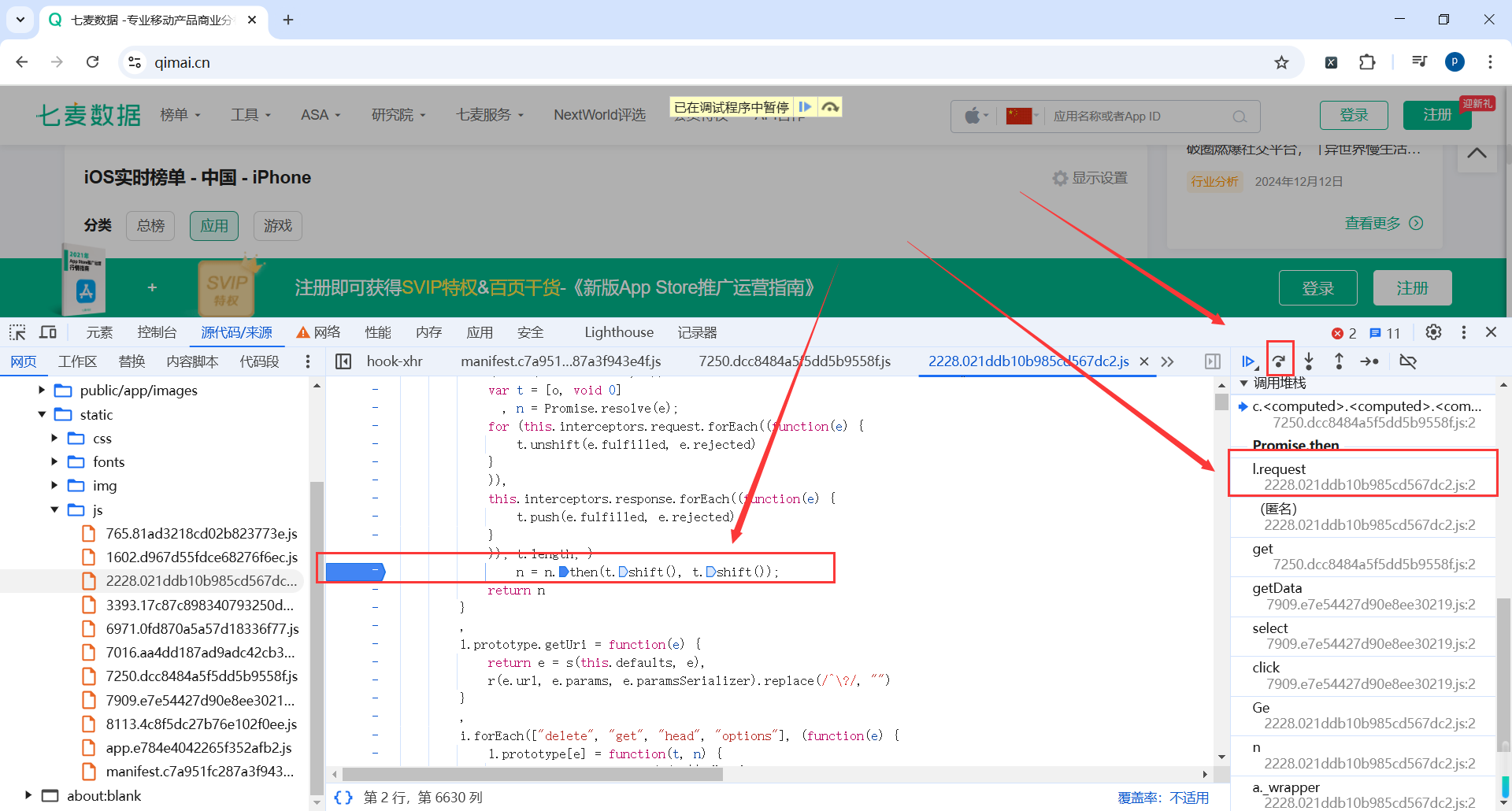
Task: Follow the 查看更多 link
Action: (x=1384, y=224)
